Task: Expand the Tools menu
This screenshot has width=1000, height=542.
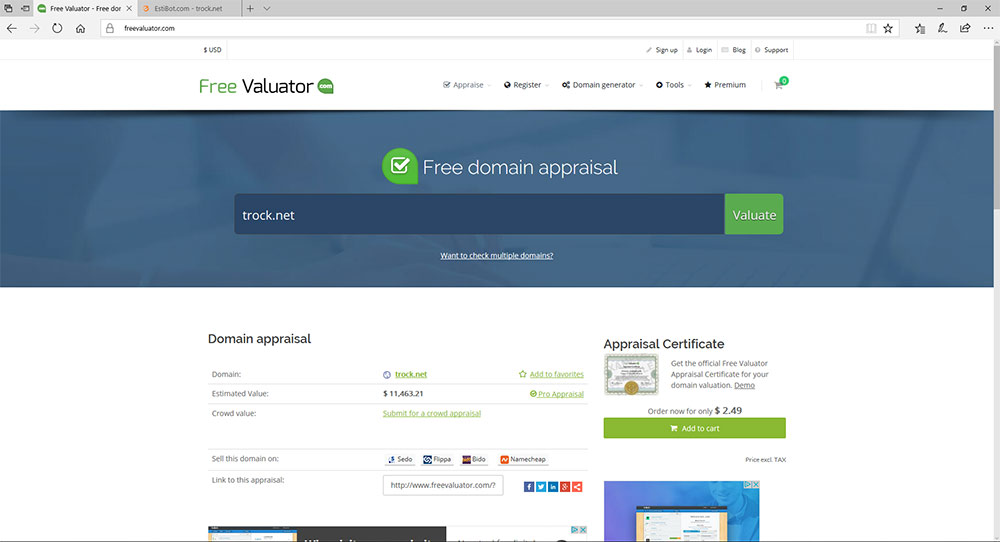Action: click(x=673, y=85)
